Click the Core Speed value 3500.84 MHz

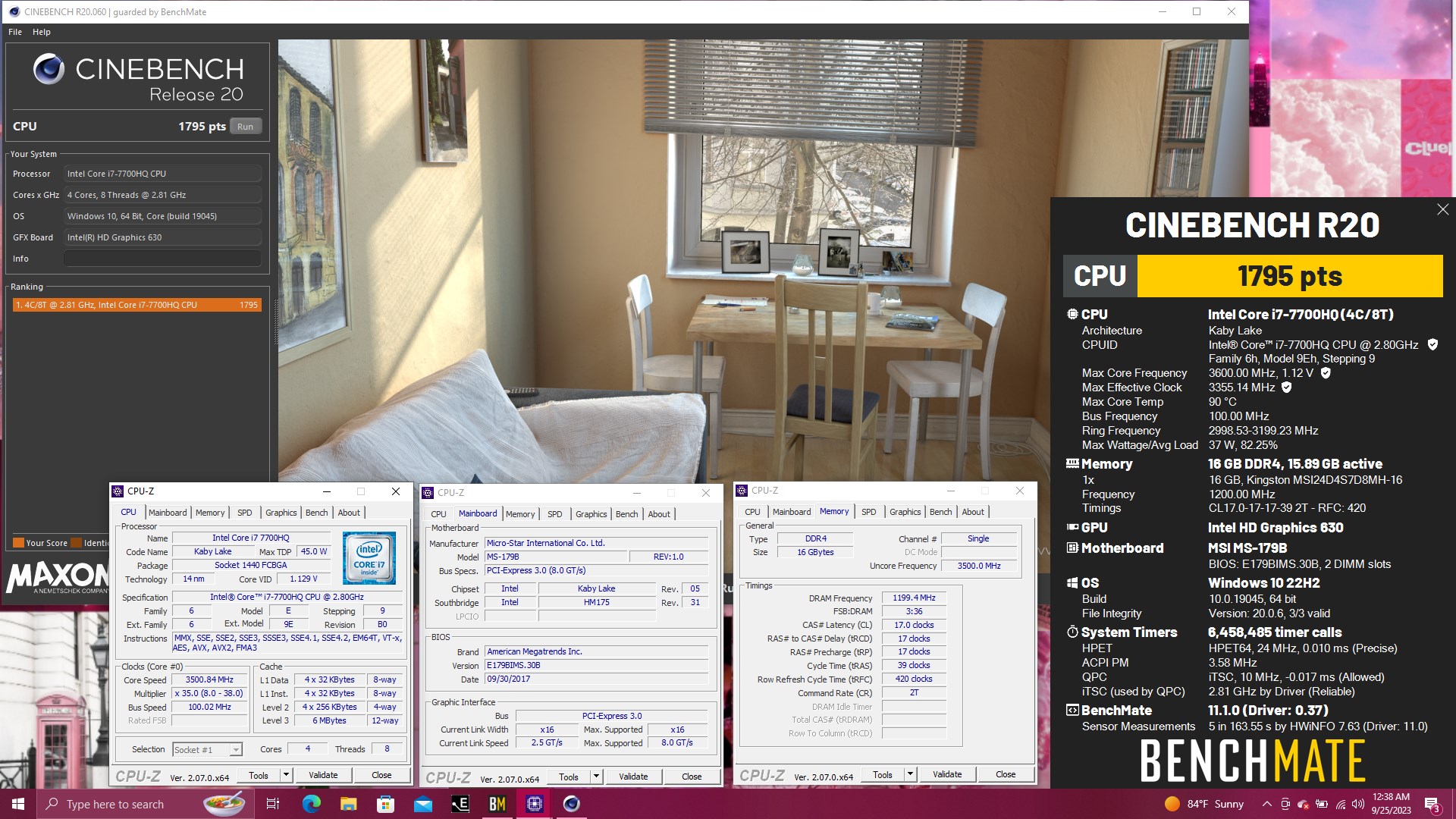coord(209,680)
